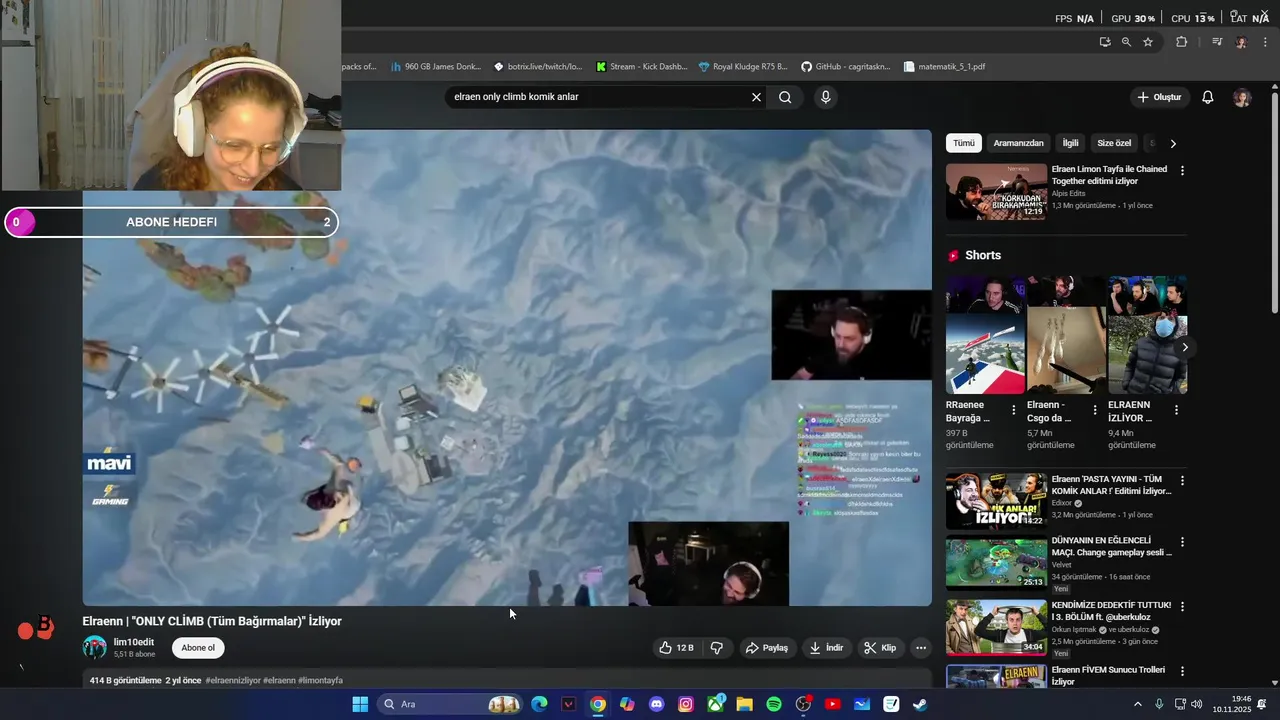
Task: Open options for DÜNYANIN EN EĞLENCELİ video
Action: tap(1182, 542)
